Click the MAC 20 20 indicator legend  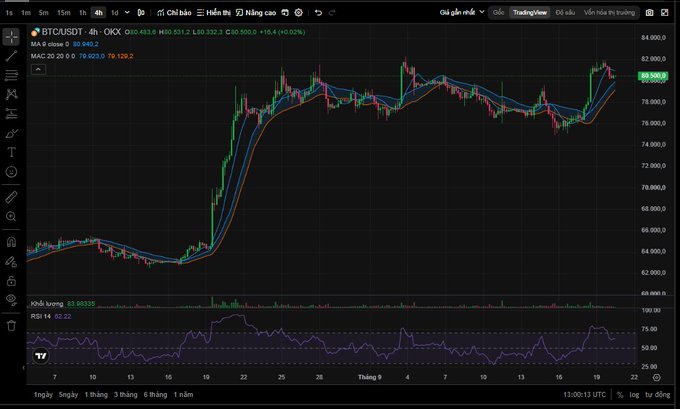click(53, 56)
